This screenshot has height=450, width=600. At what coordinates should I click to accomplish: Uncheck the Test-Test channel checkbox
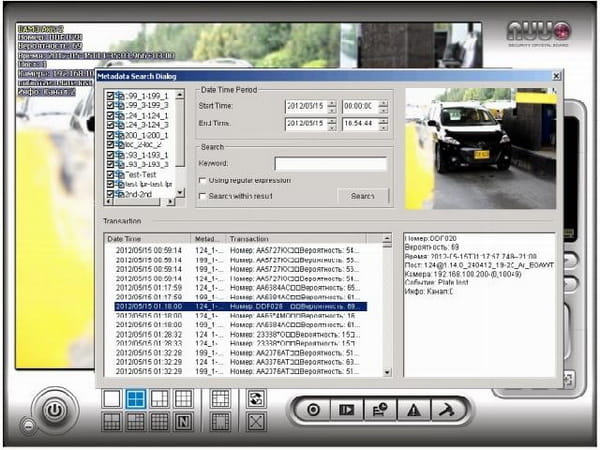(x=112, y=173)
